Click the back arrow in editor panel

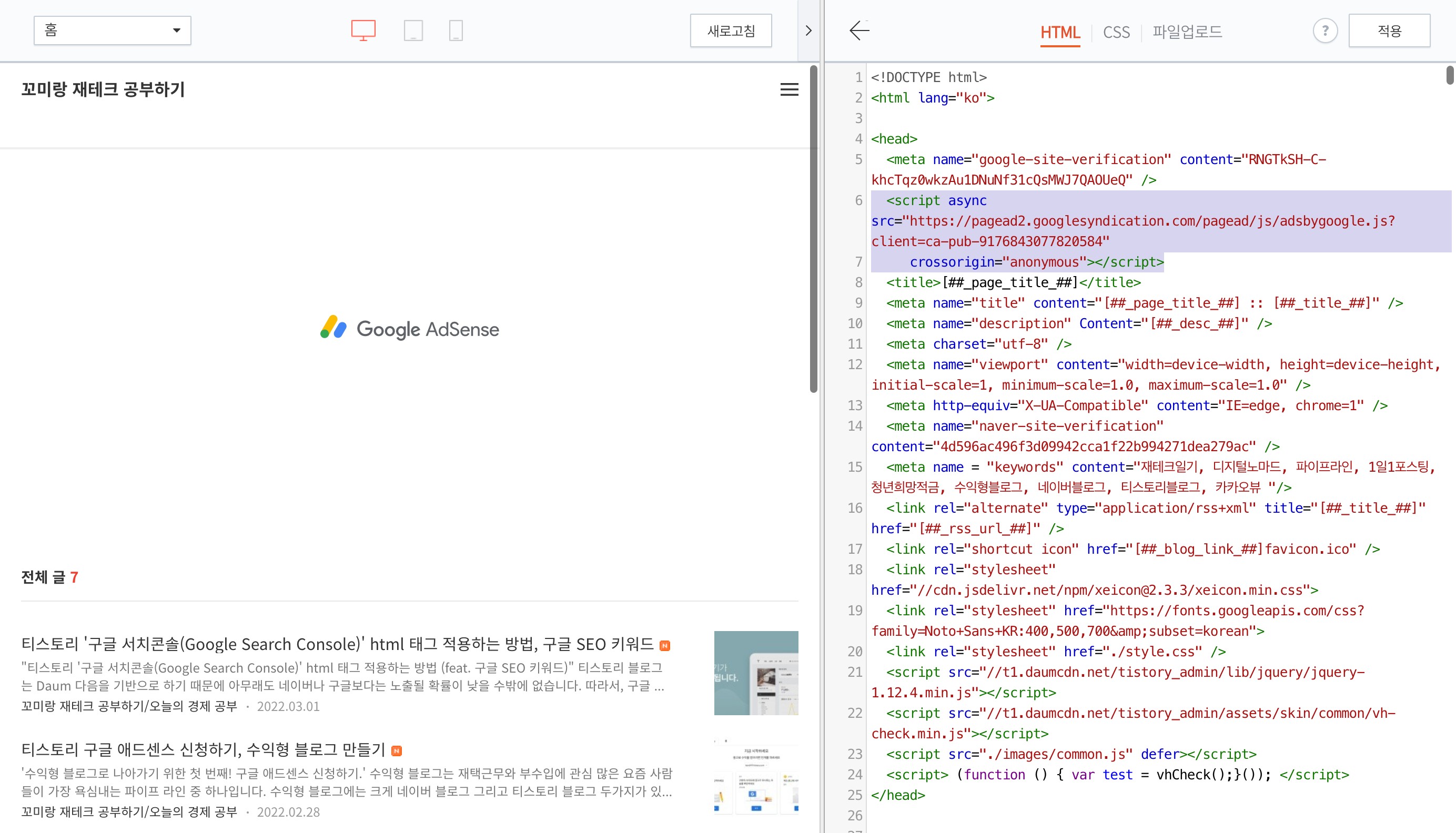click(860, 31)
